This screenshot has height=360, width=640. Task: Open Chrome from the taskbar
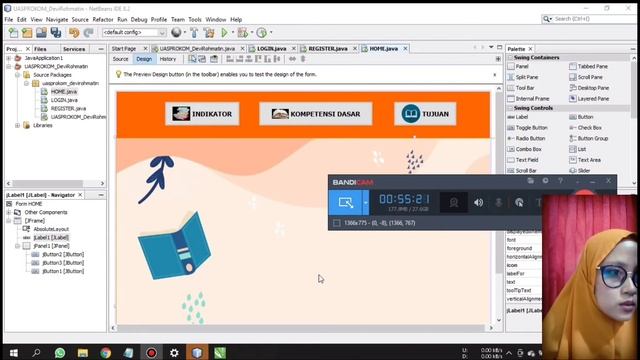tap(106, 353)
